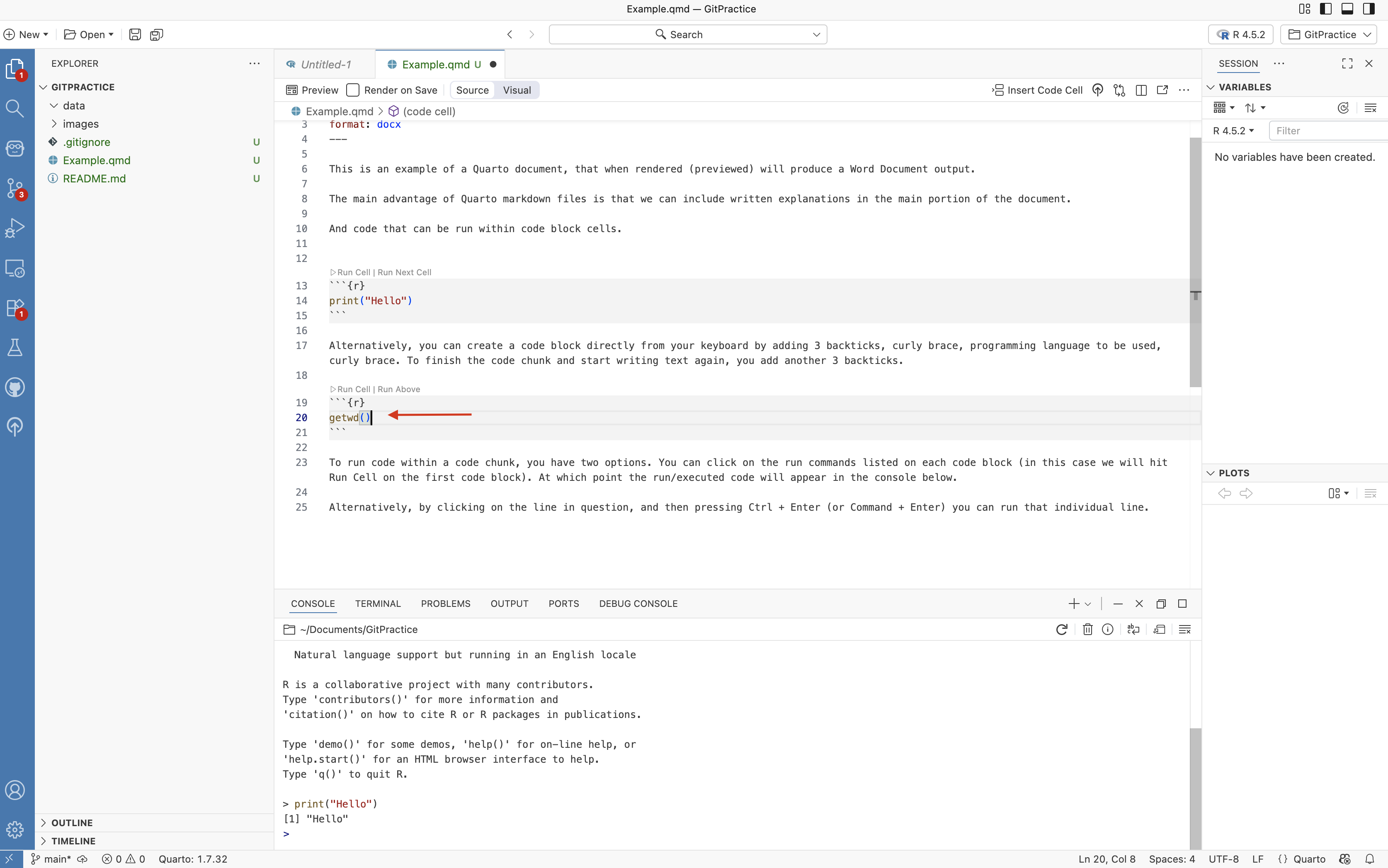Open the Run and Debug view

15,228
